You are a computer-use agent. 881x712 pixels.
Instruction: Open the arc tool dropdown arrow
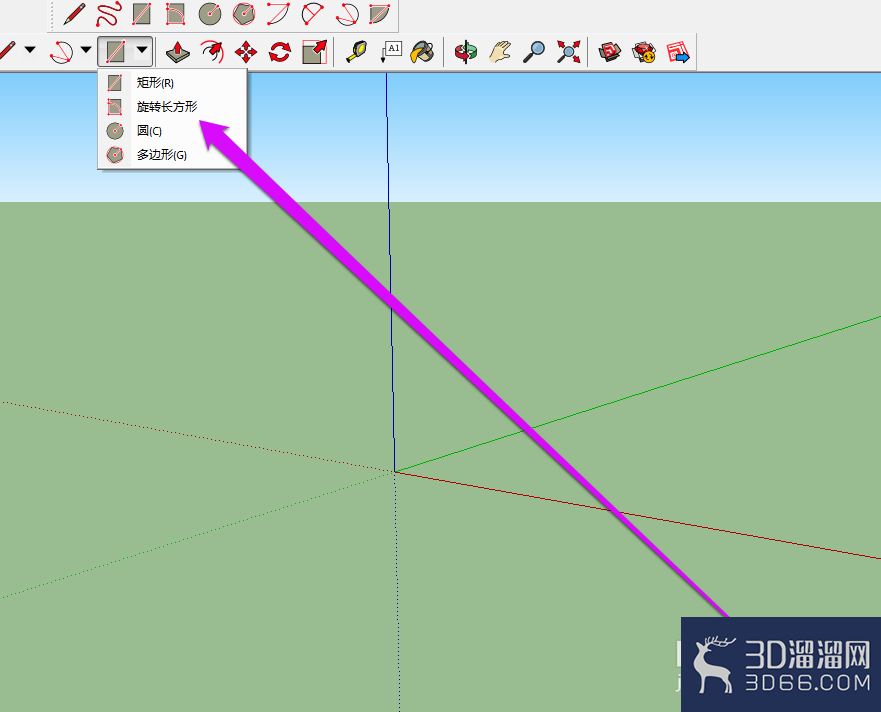(85, 51)
